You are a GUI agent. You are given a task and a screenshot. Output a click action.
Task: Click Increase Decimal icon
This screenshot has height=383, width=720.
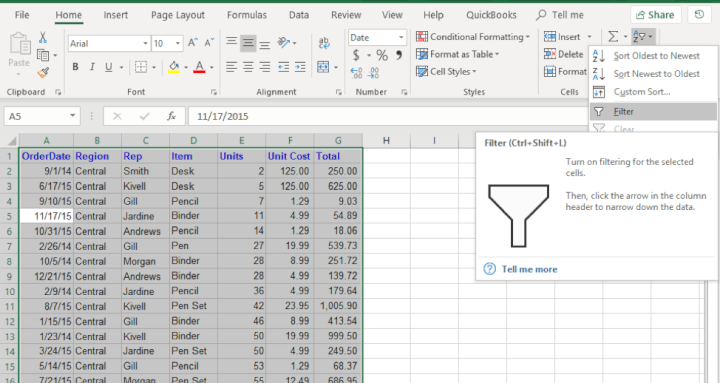click(356, 73)
